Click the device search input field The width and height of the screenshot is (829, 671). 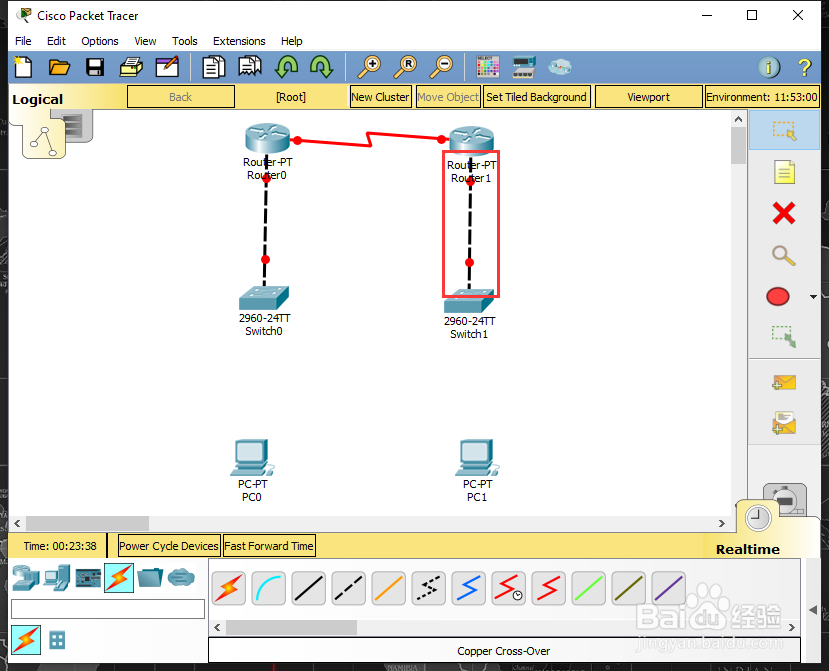[108, 609]
